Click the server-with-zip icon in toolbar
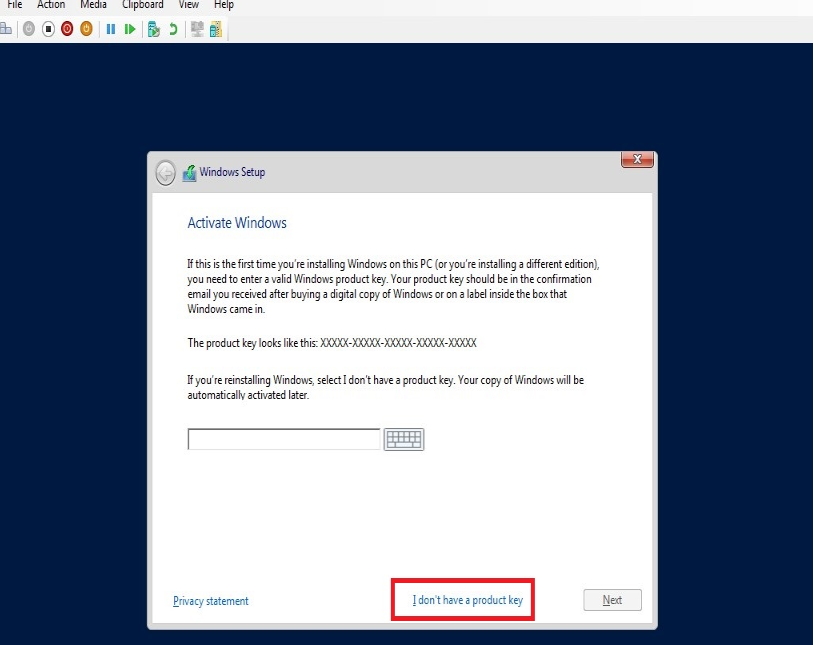Viewport: 813px width, 645px height. pyautogui.click(x=216, y=29)
